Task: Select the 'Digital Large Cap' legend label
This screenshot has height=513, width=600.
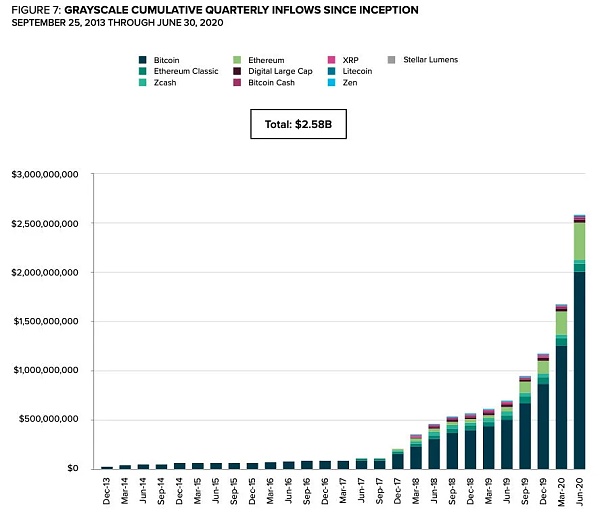Action: (x=280, y=71)
